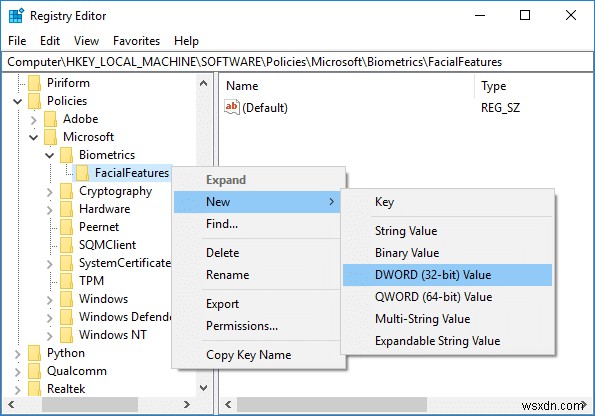Choose Copy Key Name in context menu
This screenshot has height=416, width=595.
click(x=257, y=355)
